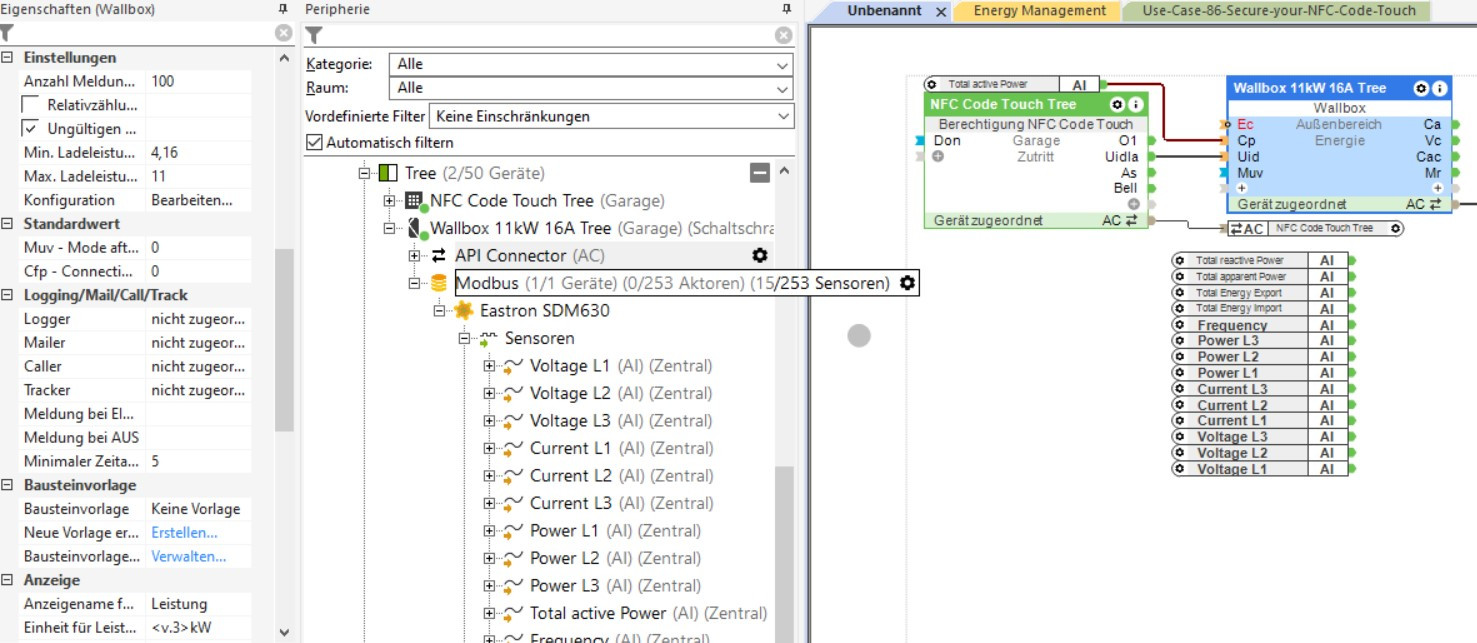The width and height of the screenshot is (1477, 643).
Task: Pin the Eigenschaften (Wallbox) panel
Action: [x=283, y=9]
